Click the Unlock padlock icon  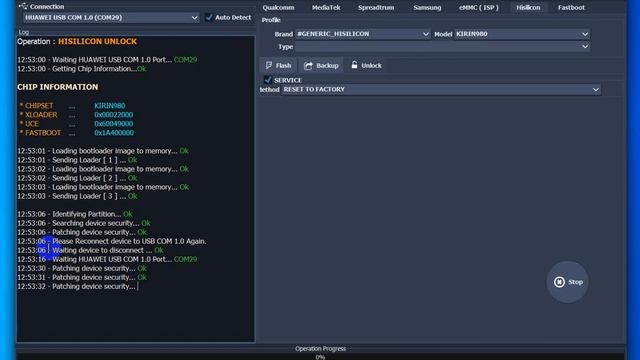pos(354,65)
